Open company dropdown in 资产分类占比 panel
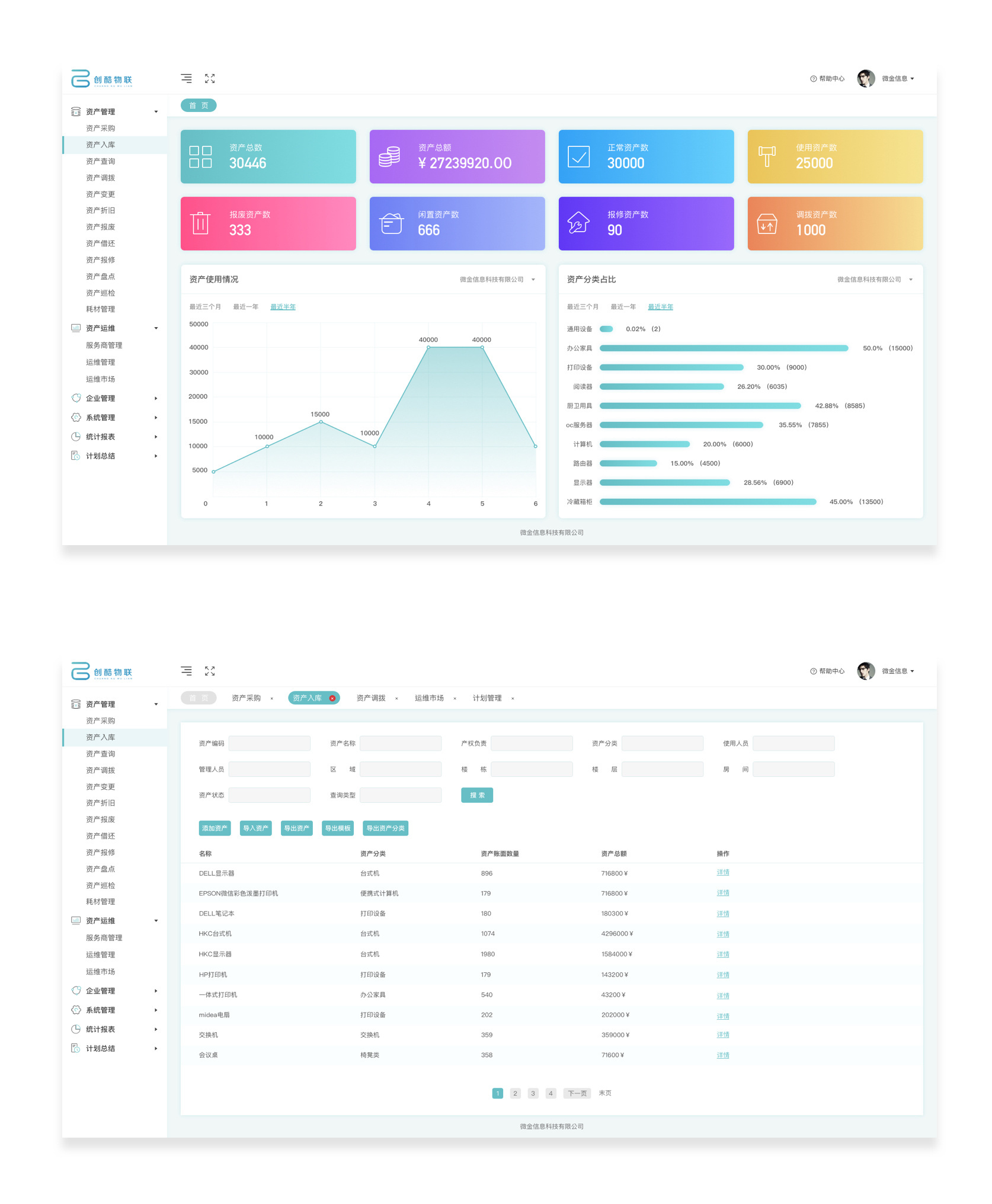The image size is (992, 1204). click(875, 280)
